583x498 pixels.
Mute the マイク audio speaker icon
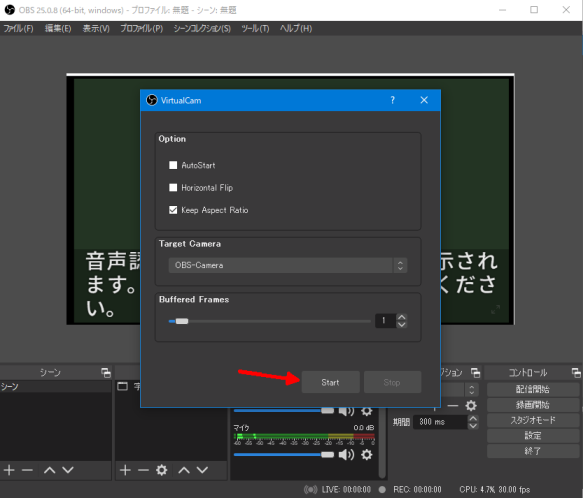[x=346, y=454]
